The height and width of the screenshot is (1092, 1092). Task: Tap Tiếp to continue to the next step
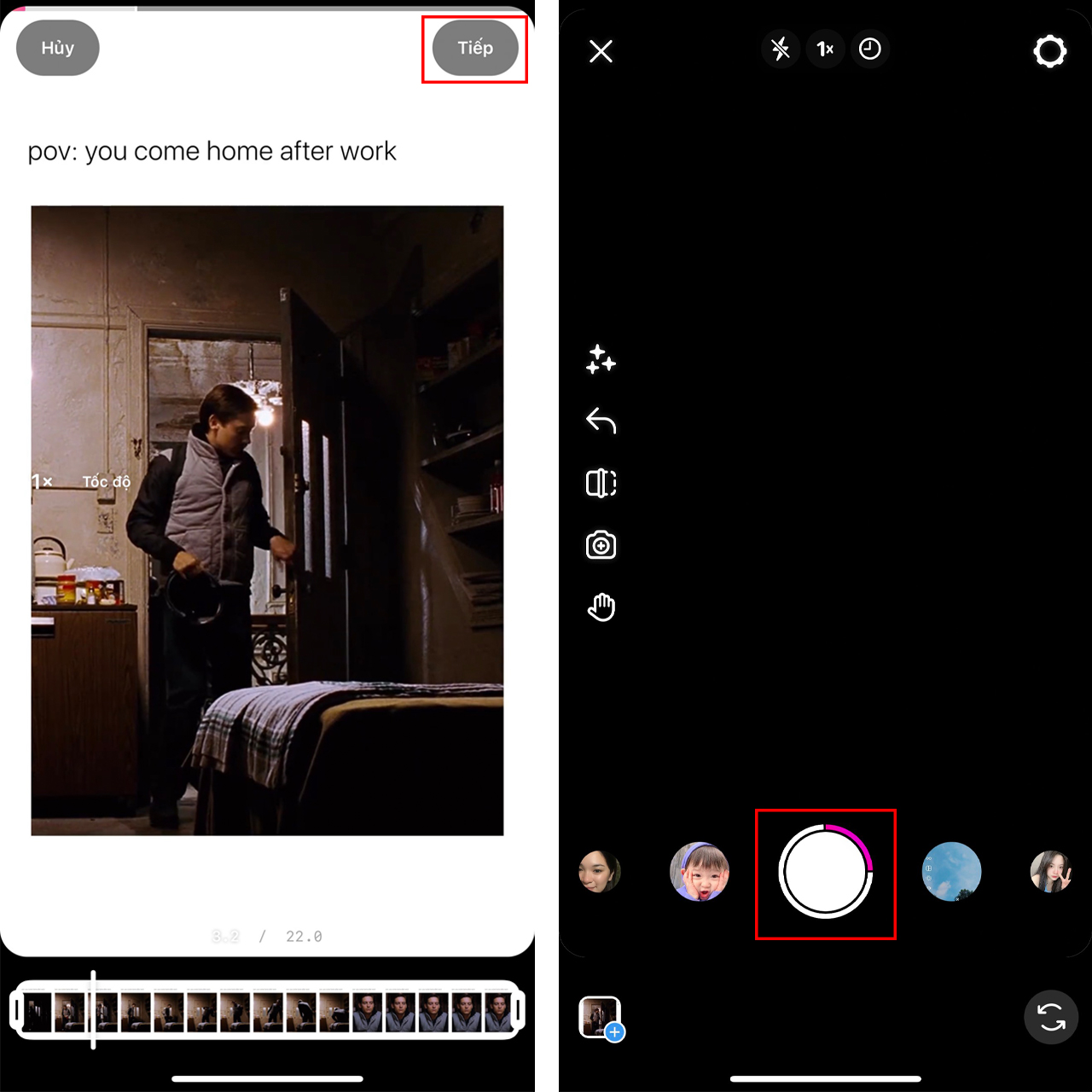[x=475, y=48]
